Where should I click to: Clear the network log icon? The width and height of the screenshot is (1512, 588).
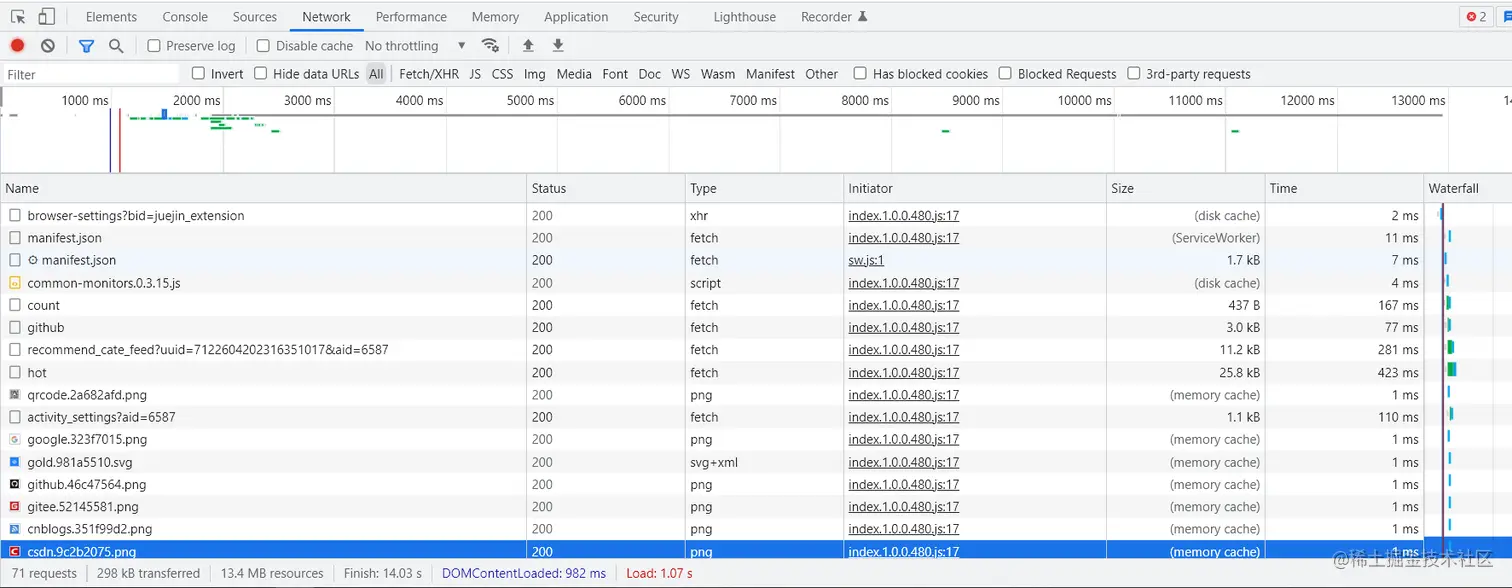coord(48,46)
